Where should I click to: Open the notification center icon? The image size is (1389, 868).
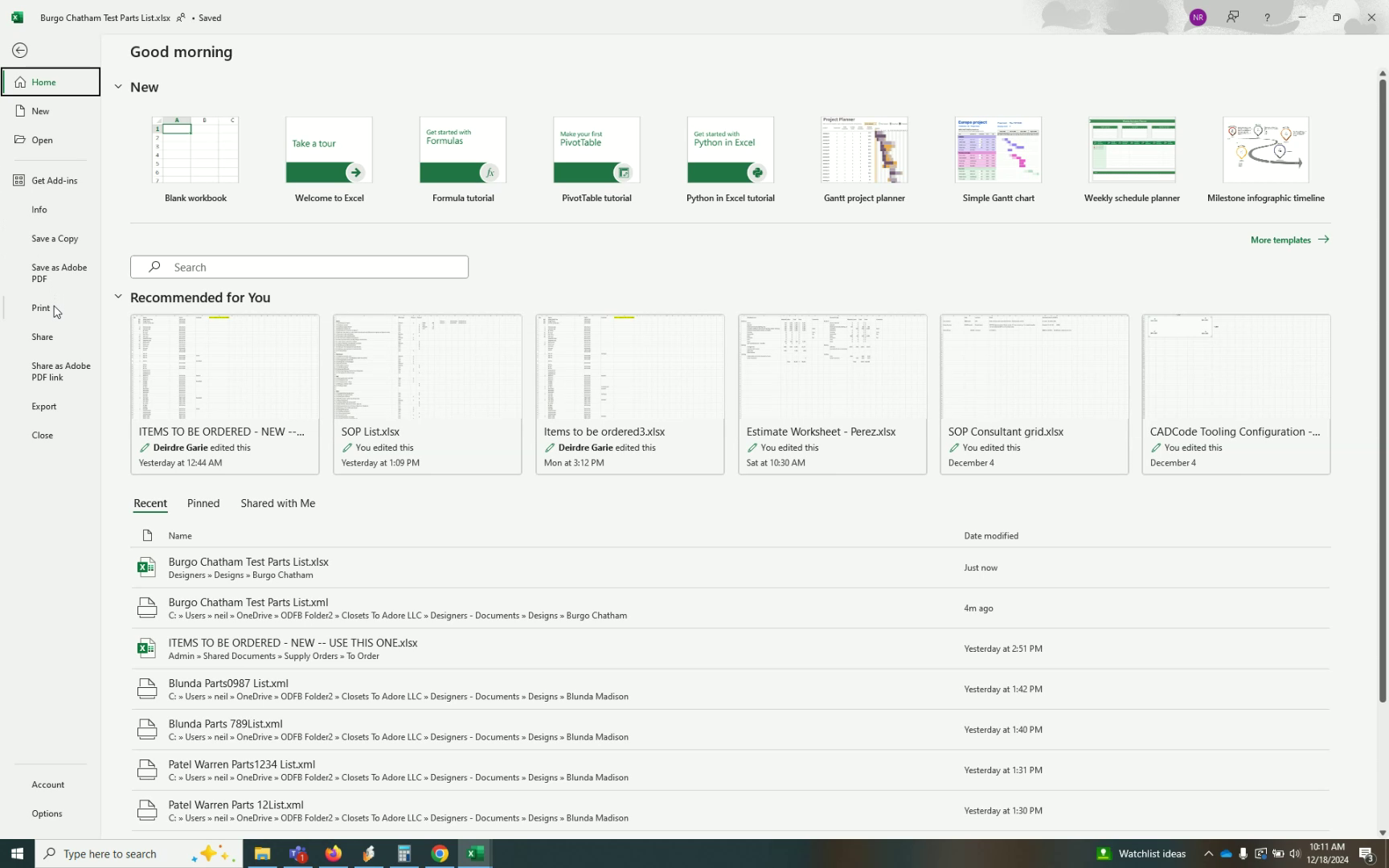coord(1366,854)
